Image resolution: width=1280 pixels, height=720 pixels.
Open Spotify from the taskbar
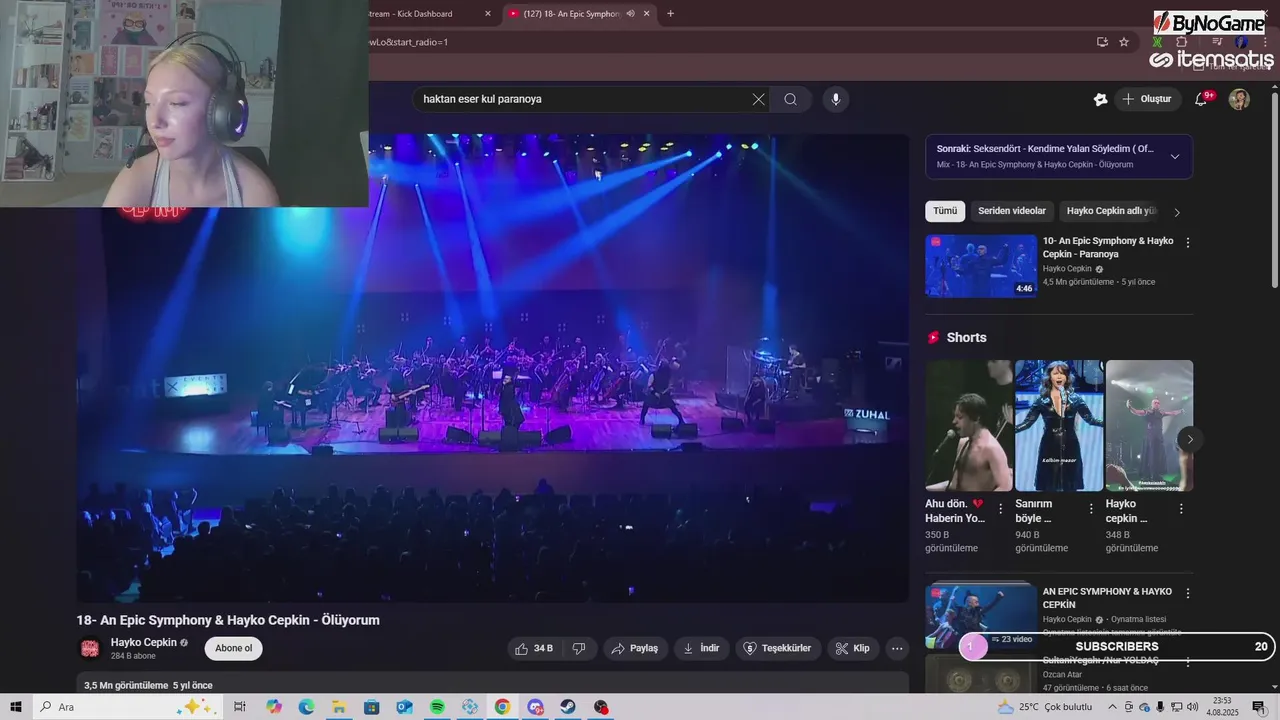click(x=437, y=707)
